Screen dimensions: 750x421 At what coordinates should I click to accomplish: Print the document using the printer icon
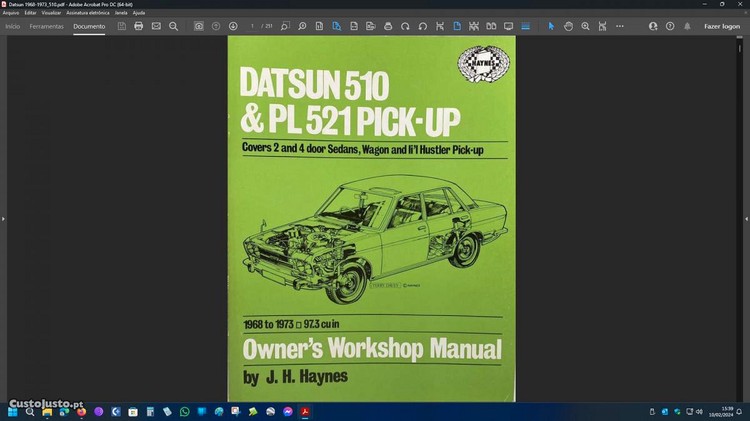139,26
